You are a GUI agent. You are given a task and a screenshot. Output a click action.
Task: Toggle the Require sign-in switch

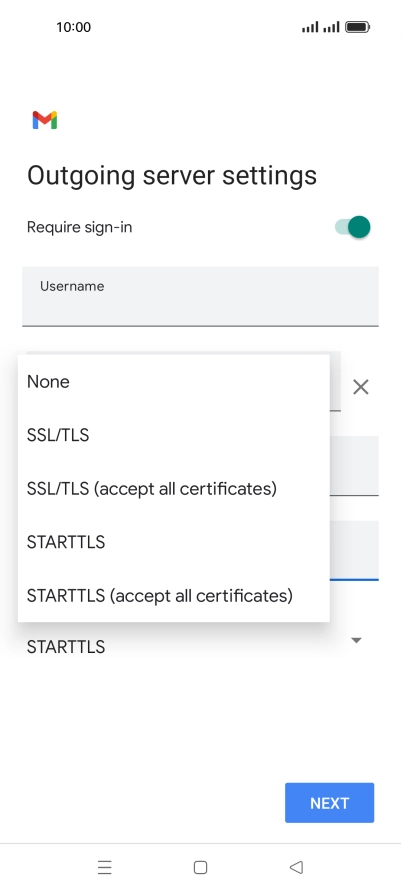[x=353, y=227]
